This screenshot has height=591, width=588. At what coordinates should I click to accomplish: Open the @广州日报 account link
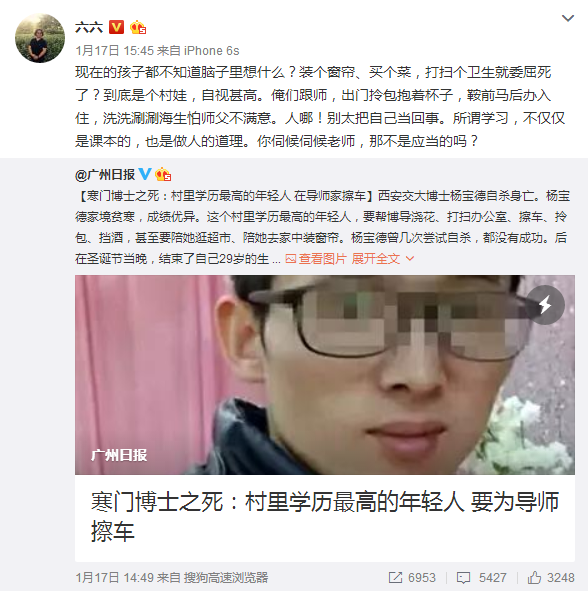point(105,175)
